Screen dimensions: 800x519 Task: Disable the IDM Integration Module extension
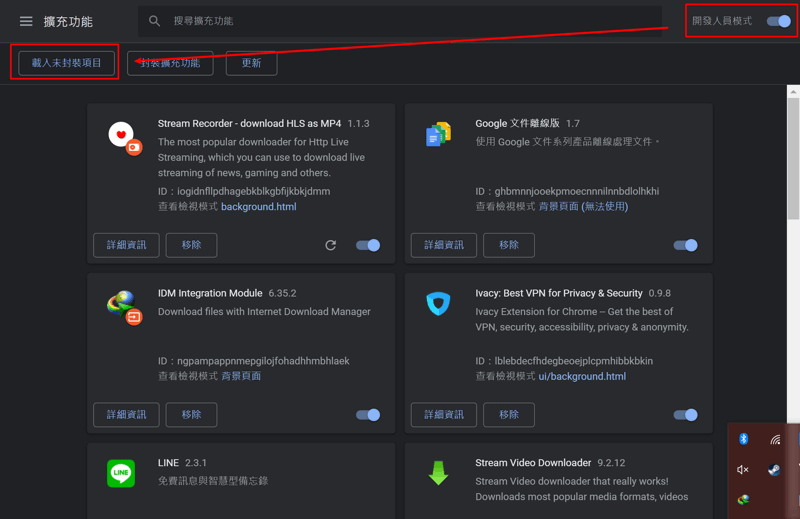[x=368, y=415]
